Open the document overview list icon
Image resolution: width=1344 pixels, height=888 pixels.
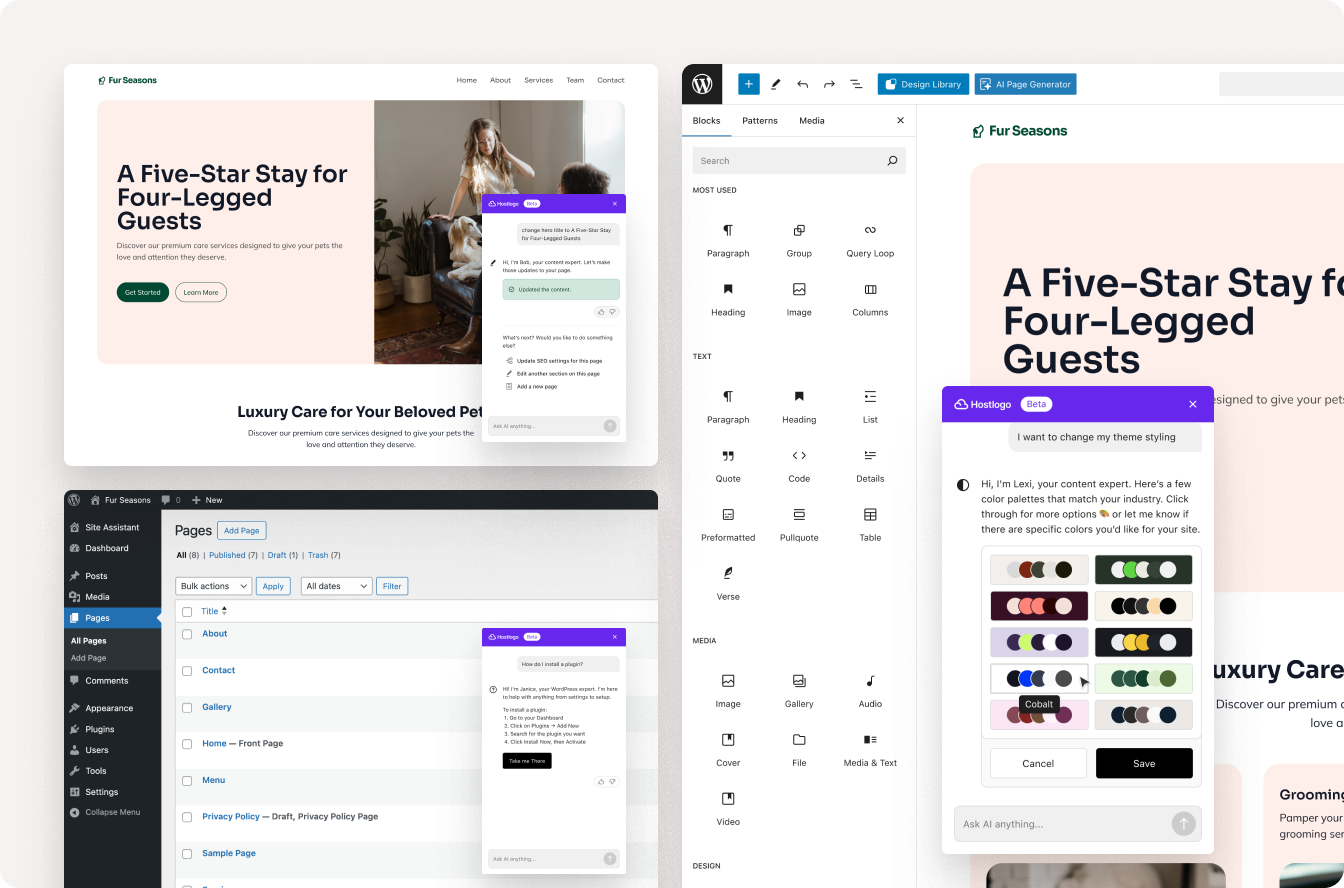coord(856,84)
